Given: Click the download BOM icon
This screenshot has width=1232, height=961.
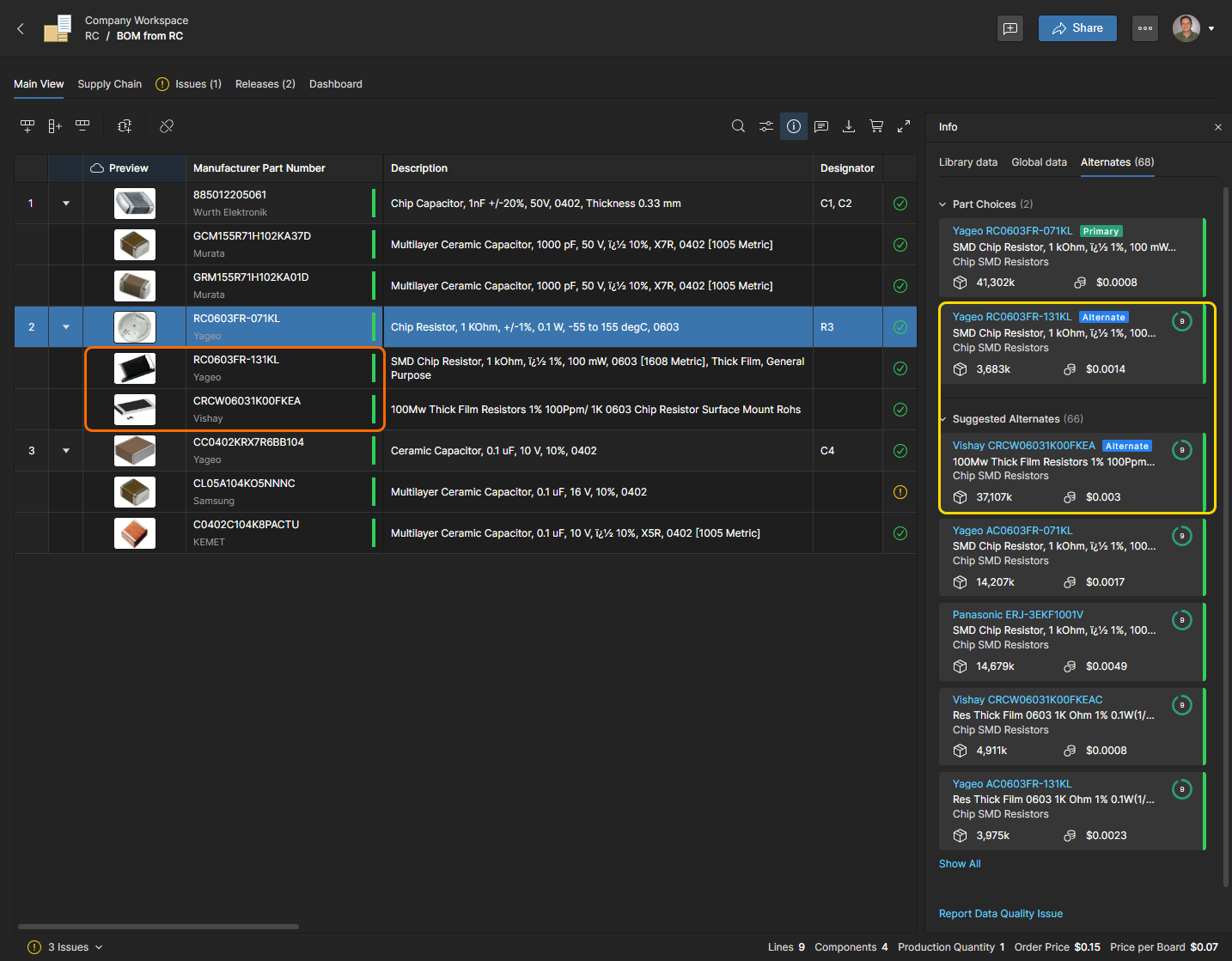Looking at the screenshot, I should [x=849, y=126].
